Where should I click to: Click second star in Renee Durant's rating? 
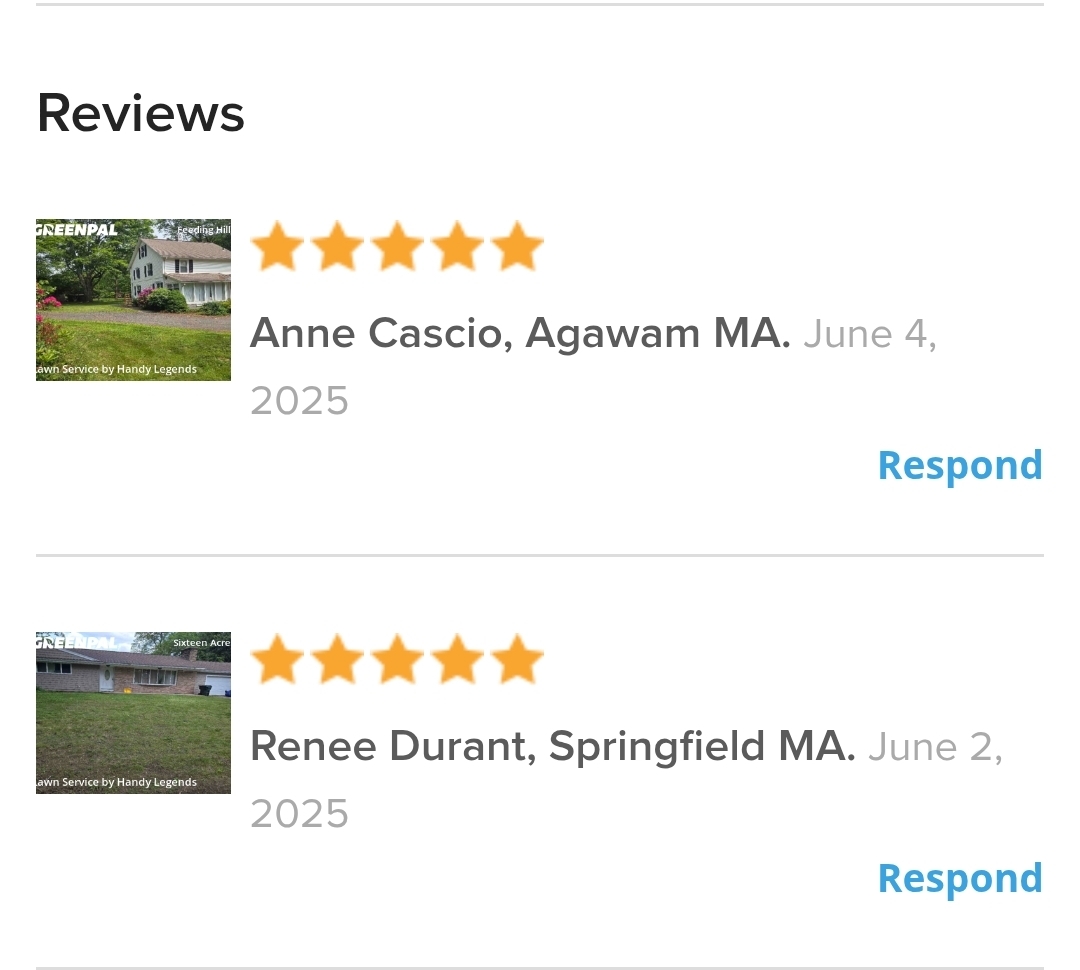coord(337,661)
